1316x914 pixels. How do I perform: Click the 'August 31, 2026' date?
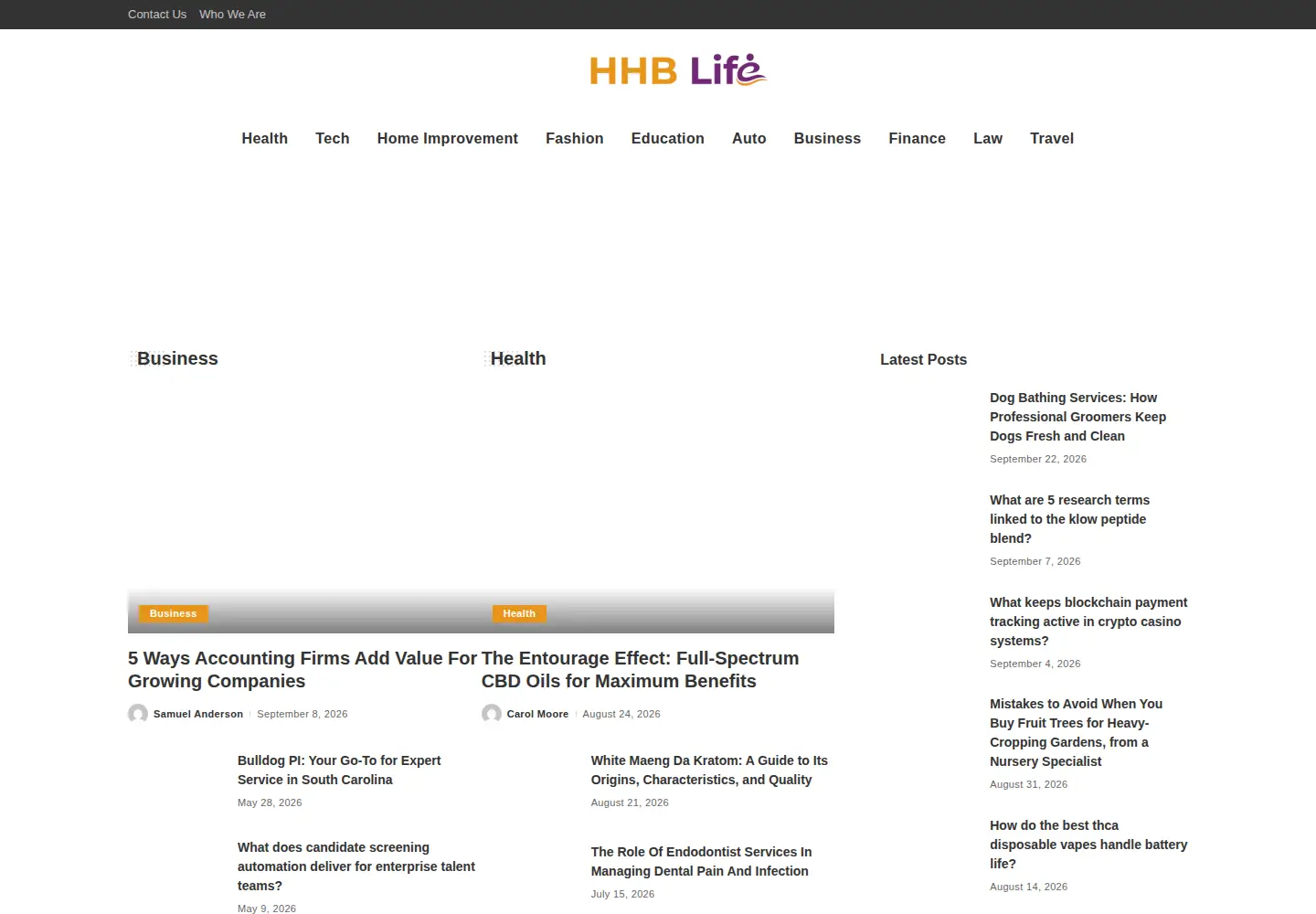click(x=1028, y=784)
